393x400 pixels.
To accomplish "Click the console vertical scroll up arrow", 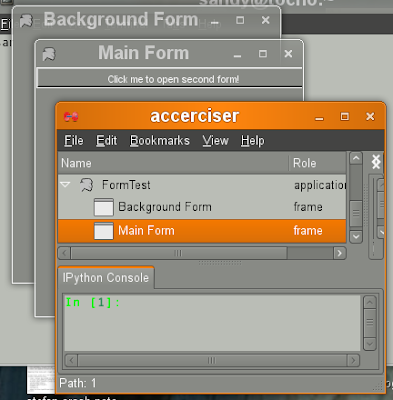I will click(370, 303).
